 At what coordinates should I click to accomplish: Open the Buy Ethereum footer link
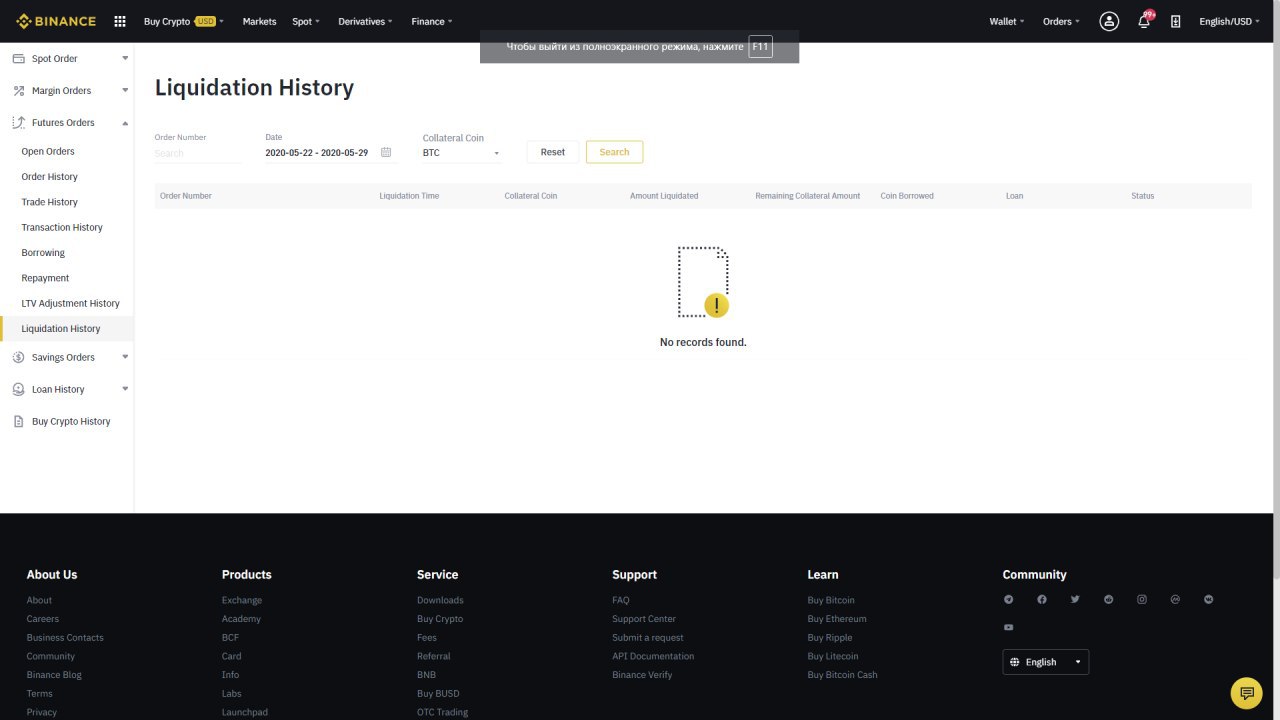tap(837, 619)
